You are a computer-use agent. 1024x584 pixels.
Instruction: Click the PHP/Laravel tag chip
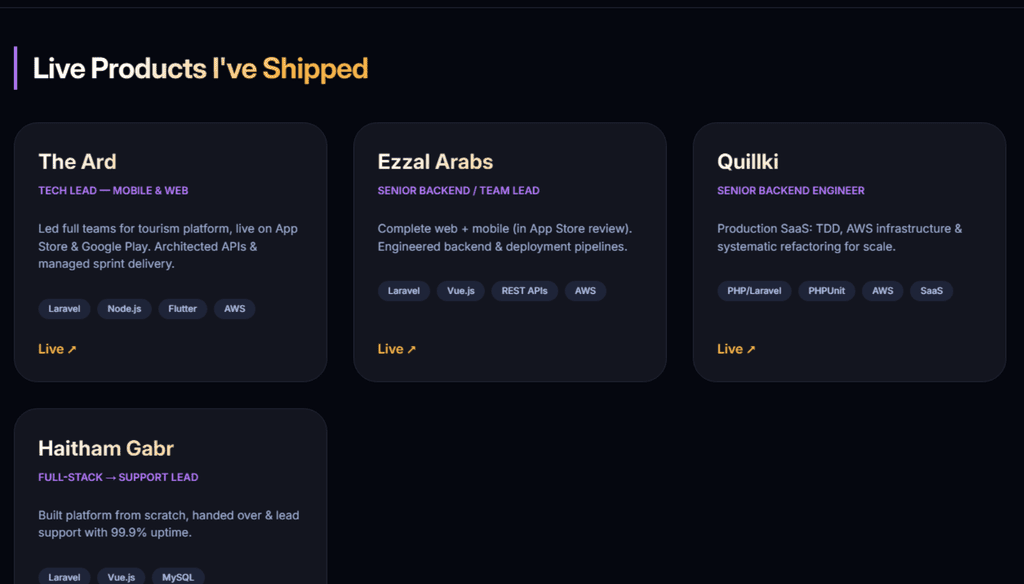coord(754,291)
